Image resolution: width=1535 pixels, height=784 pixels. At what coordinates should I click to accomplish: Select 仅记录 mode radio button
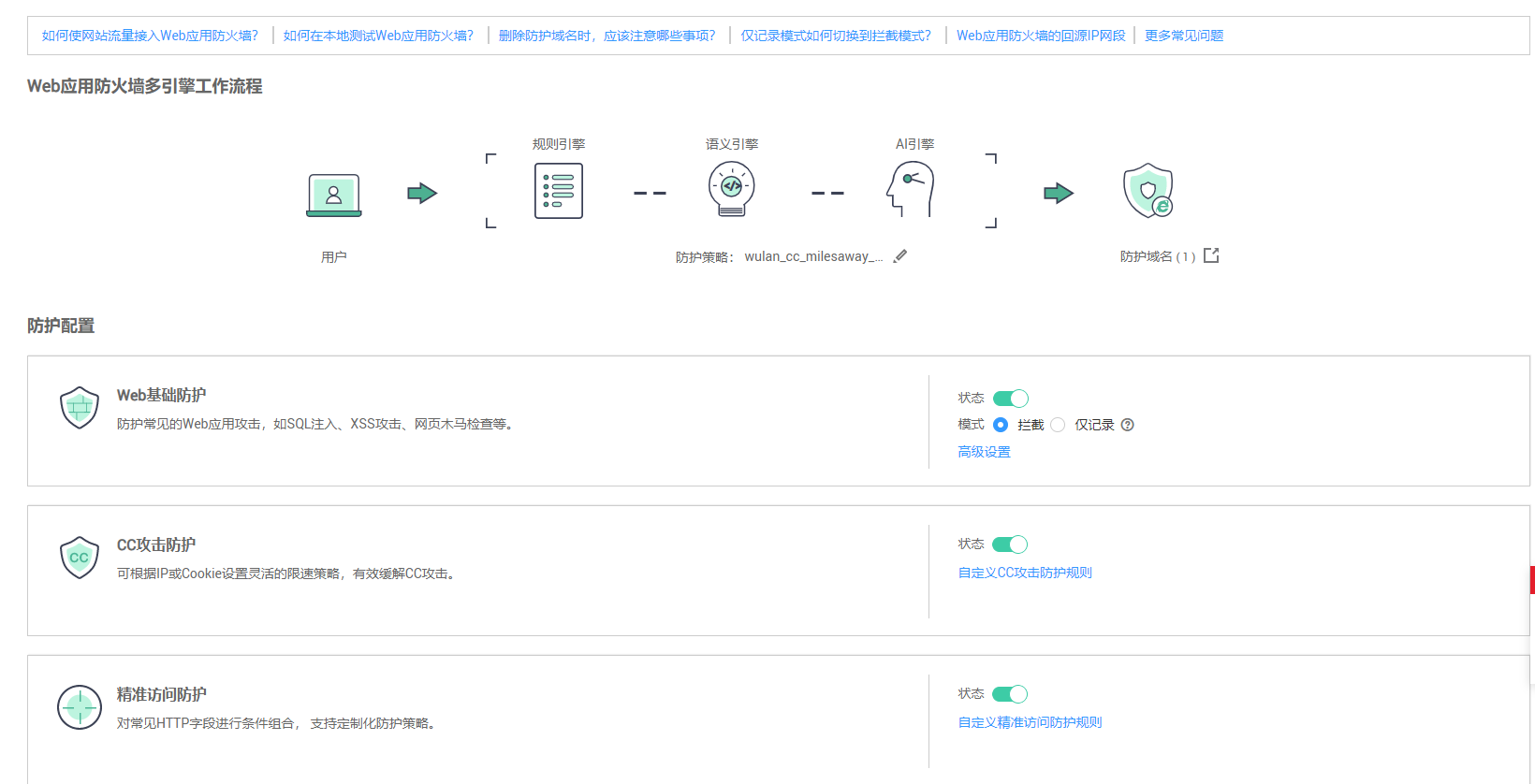click(1058, 425)
